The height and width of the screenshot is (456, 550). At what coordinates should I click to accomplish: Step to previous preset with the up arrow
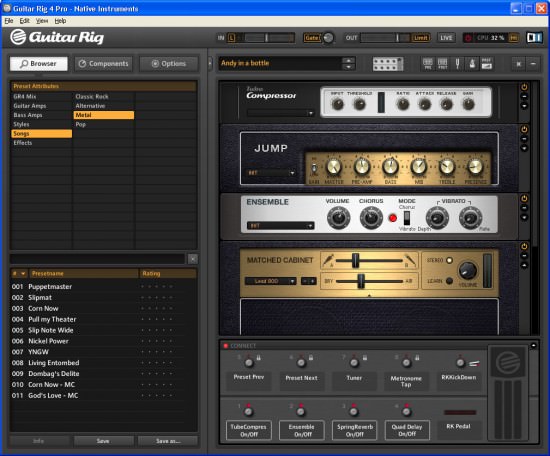(348, 60)
